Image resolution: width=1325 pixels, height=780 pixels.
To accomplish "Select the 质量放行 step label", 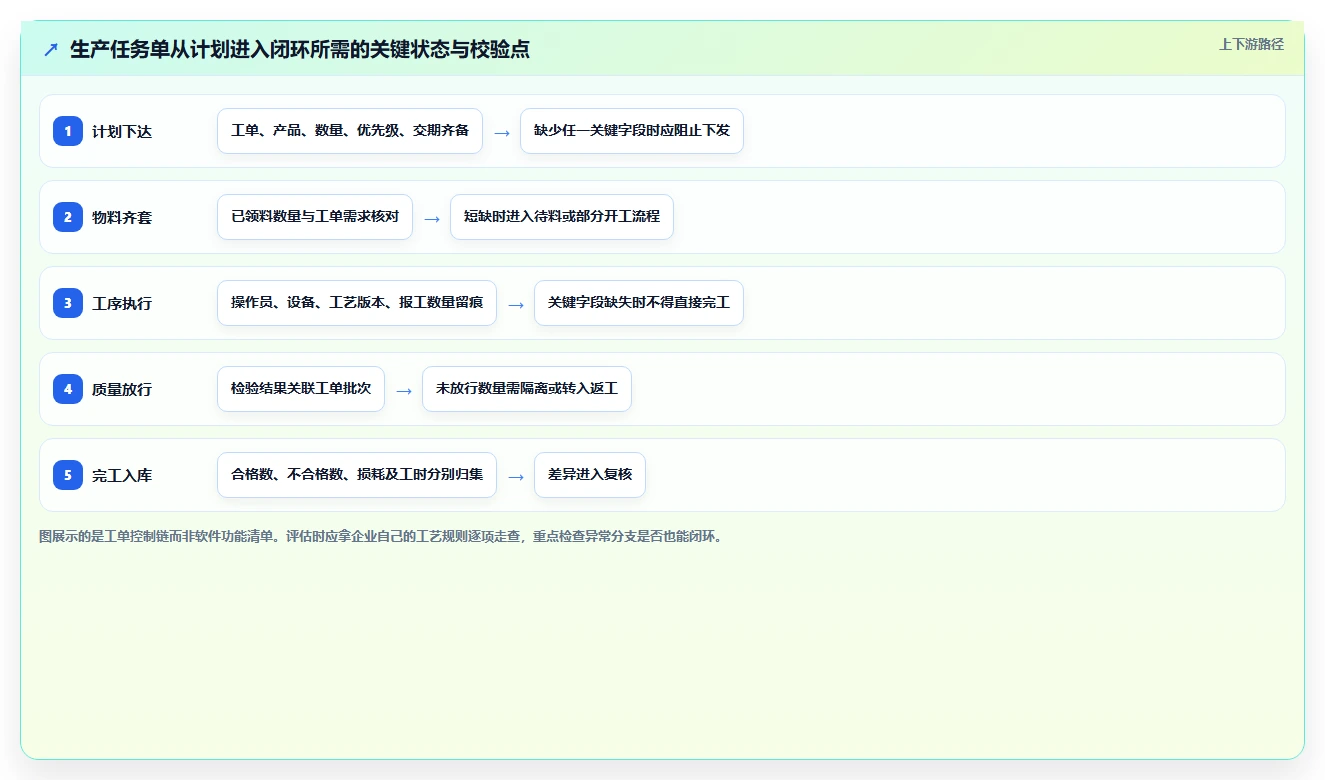I will tap(122, 389).
